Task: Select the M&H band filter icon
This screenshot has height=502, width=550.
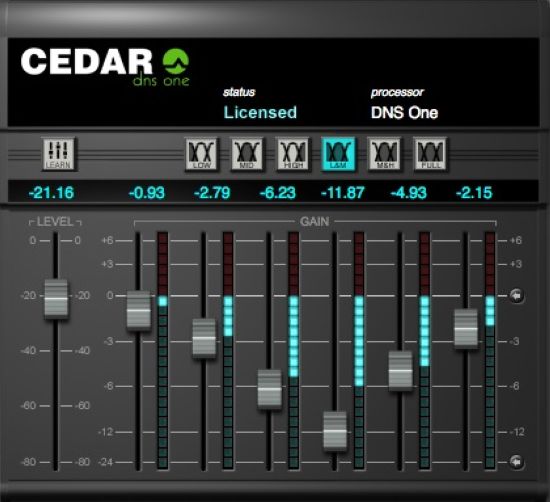Action: pos(384,154)
